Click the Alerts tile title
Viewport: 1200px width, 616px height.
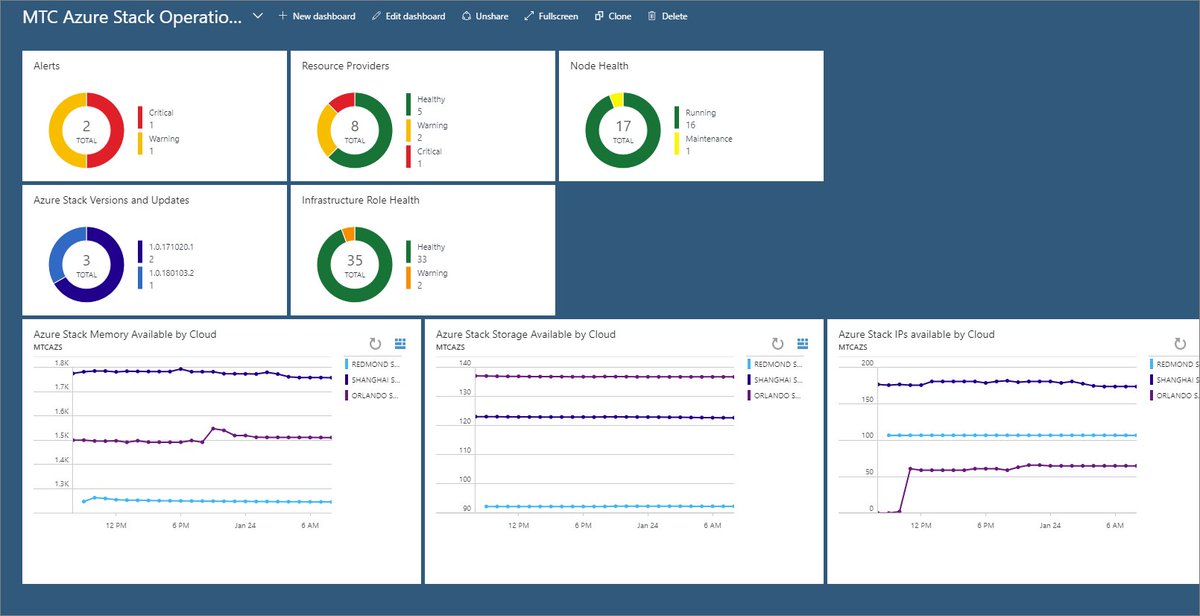click(47, 66)
